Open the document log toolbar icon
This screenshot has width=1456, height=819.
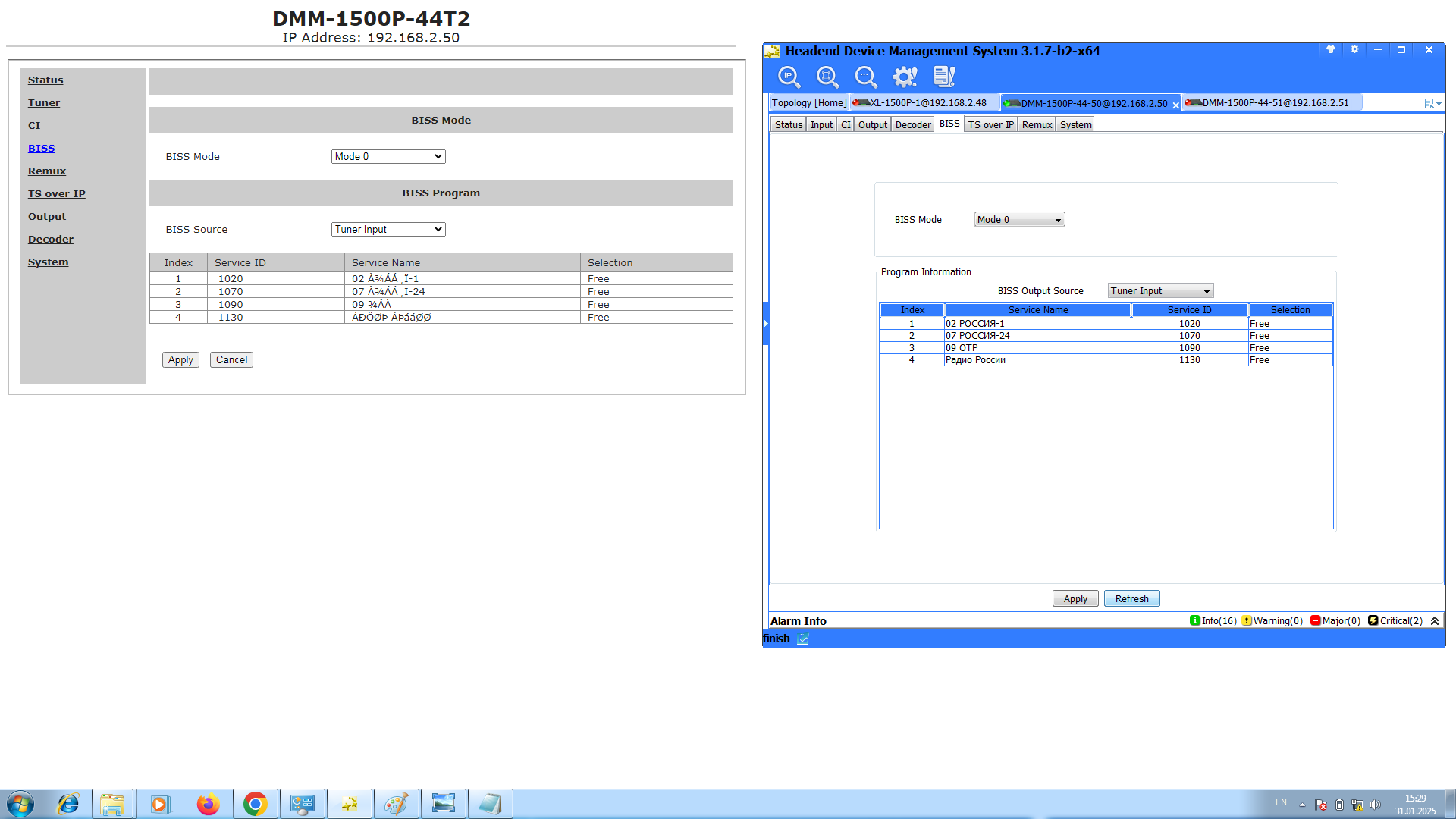[944, 77]
